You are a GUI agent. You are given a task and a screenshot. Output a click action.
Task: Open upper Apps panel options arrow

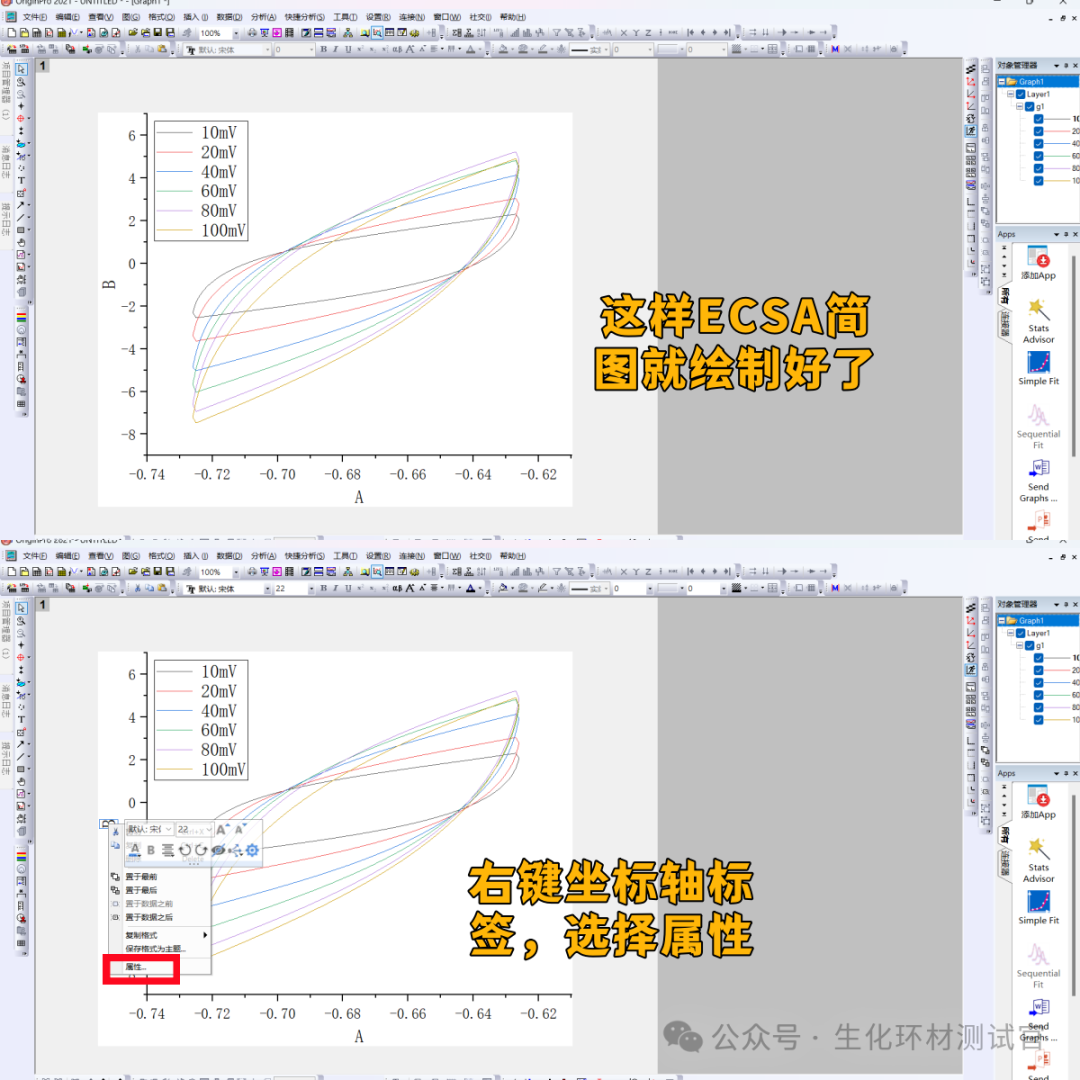point(1056,234)
